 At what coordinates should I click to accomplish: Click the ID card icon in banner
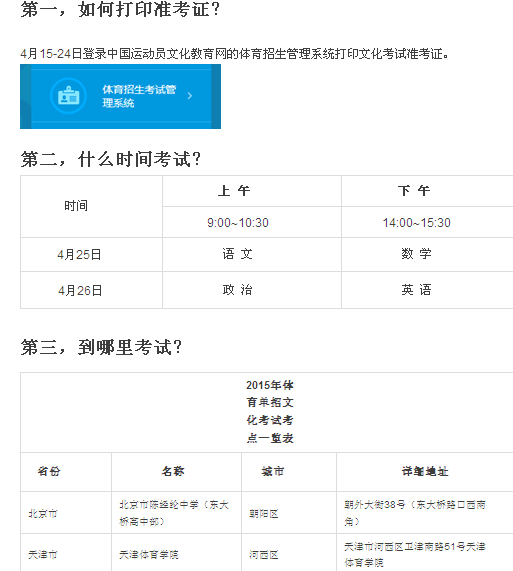tap(68, 96)
